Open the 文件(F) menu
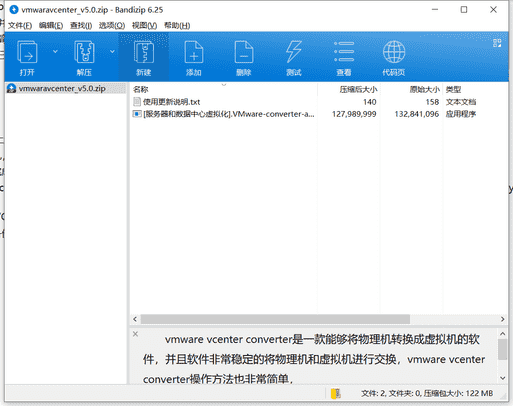 (x=20, y=26)
